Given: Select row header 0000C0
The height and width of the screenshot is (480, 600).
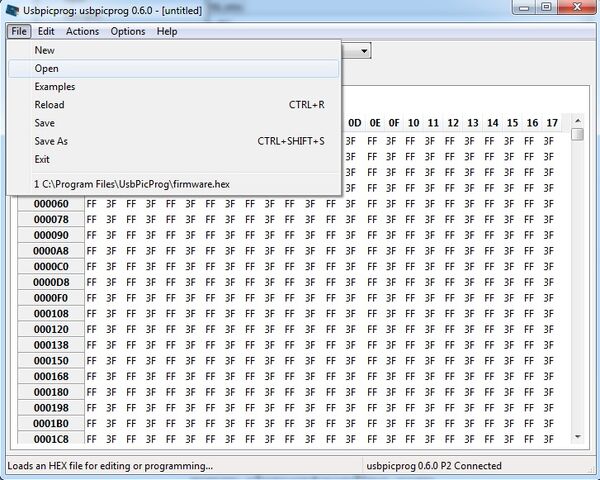Looking at the screenshot, I should [51, 266].
